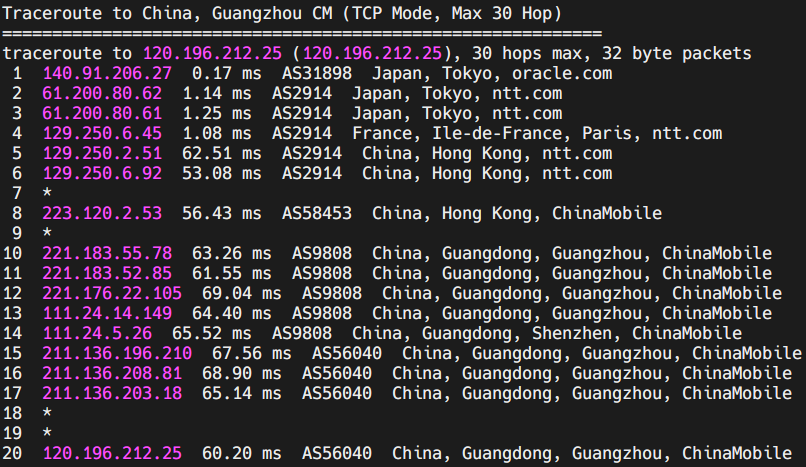This screenshot has height=467, width=806.
Task: Click the asterisk on hop 18
Action: (x=47, y=414)
